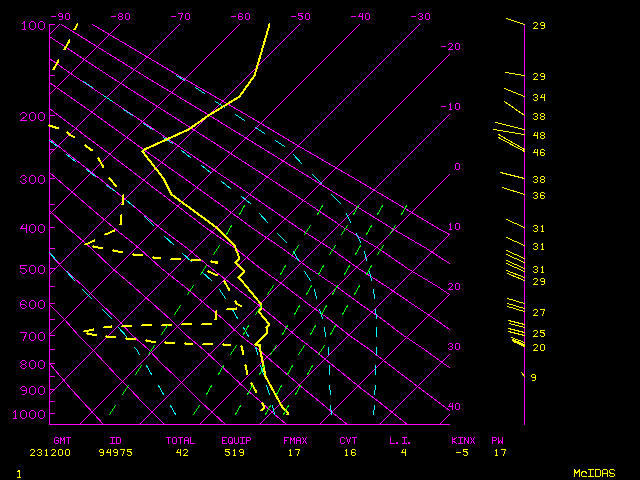Viewport: 640px width, 480px height.
Task: Click the 231200 time value
Action: (x=69, y=453)
